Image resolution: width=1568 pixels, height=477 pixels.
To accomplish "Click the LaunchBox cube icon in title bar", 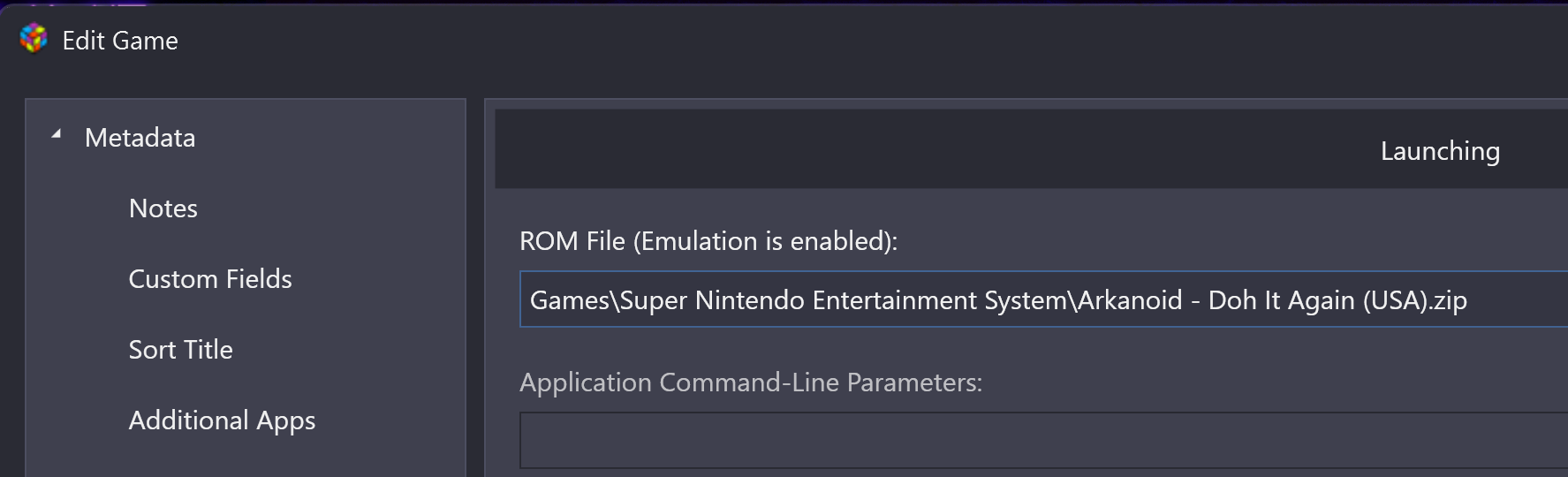I will coord(34,39).
